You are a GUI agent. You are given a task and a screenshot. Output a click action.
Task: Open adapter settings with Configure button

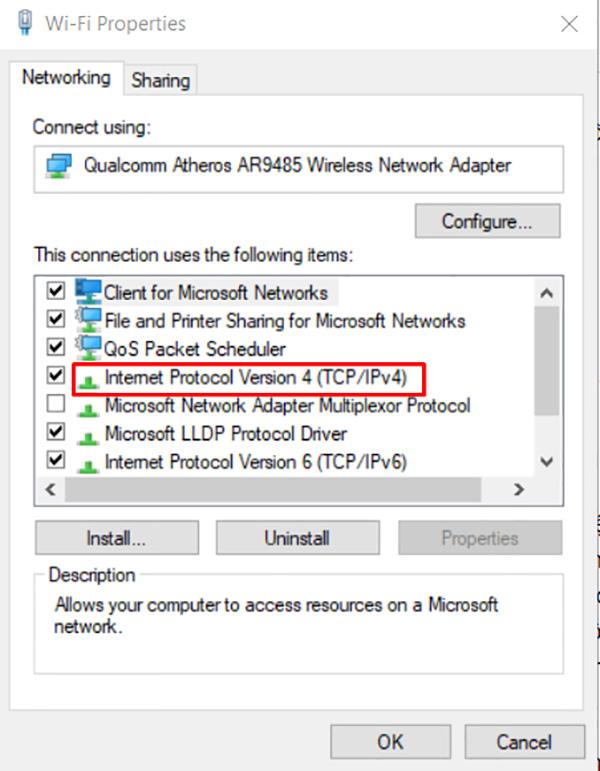point(487,220)
